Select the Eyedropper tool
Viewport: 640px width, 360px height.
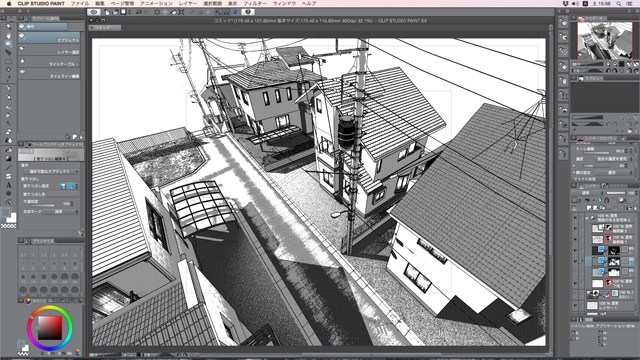(x=8, y=78)
